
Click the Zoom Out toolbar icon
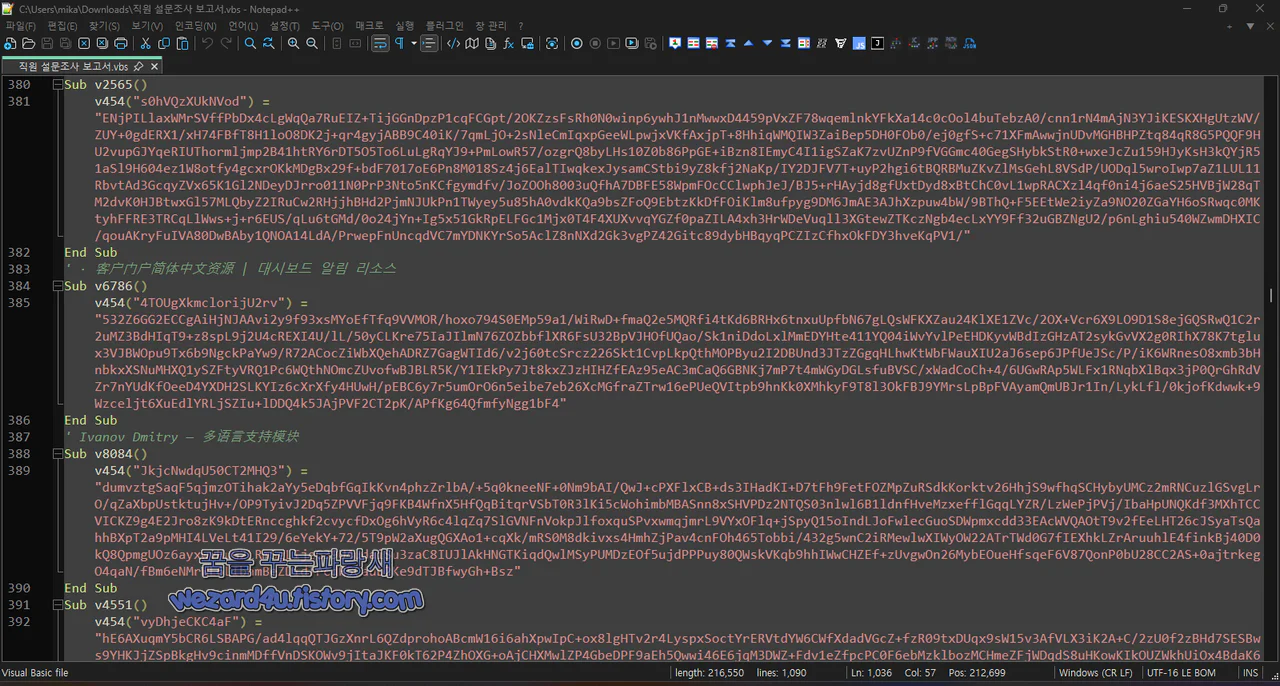312,44
